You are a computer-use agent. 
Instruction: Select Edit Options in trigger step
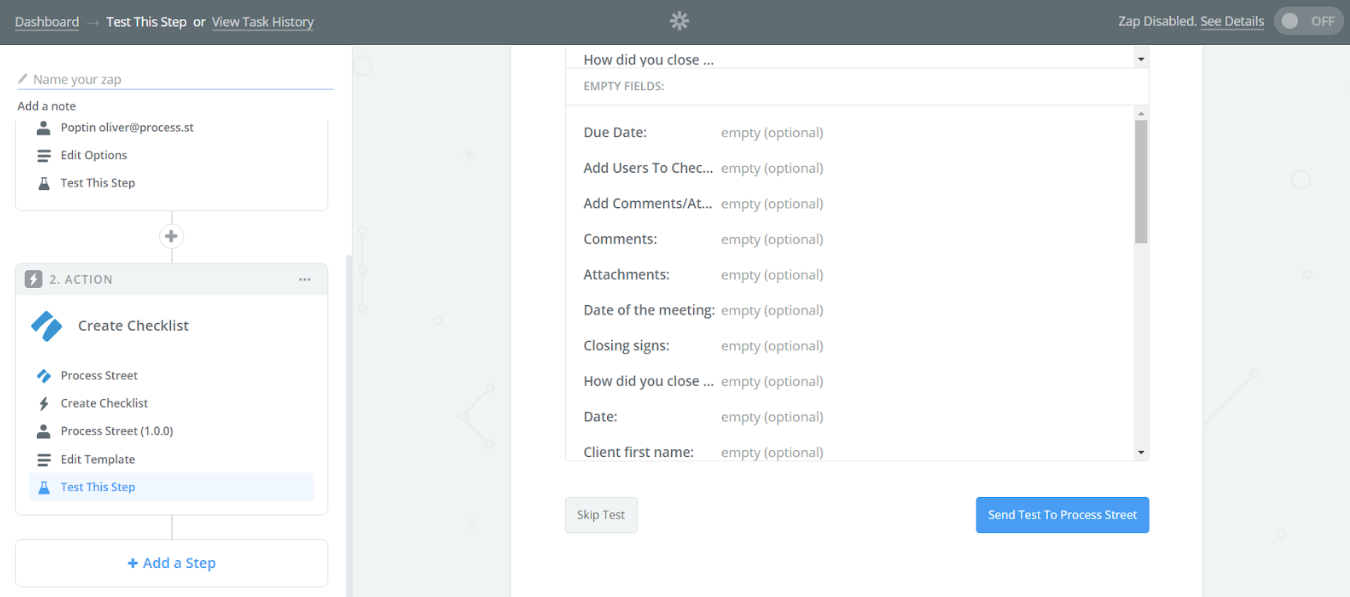point(94,155)
